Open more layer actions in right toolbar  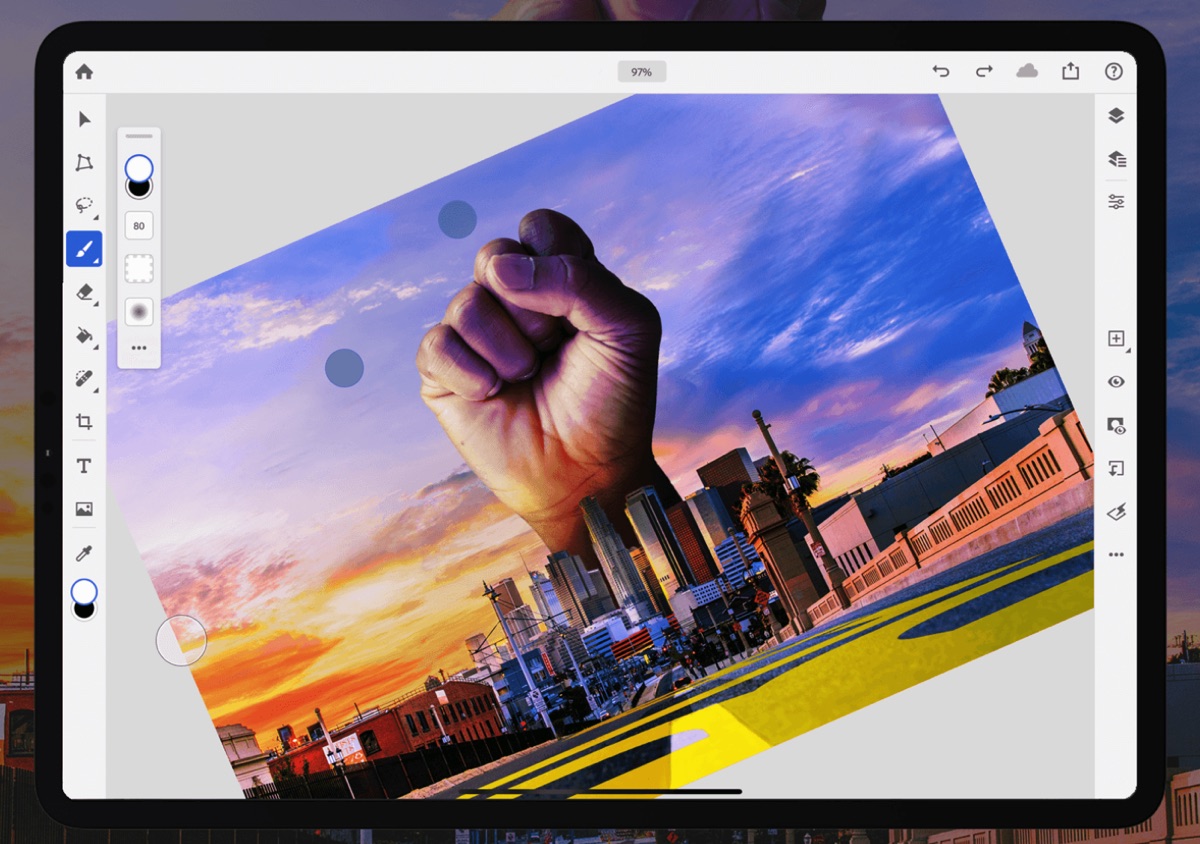pyautogui.click(x=1116, y=554)
